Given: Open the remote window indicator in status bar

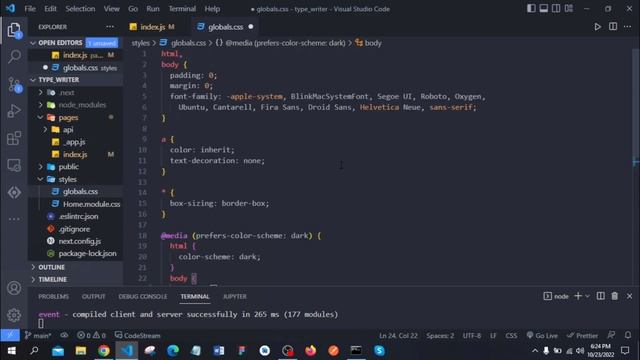Looking at the screenshot, I should [10, 336].
